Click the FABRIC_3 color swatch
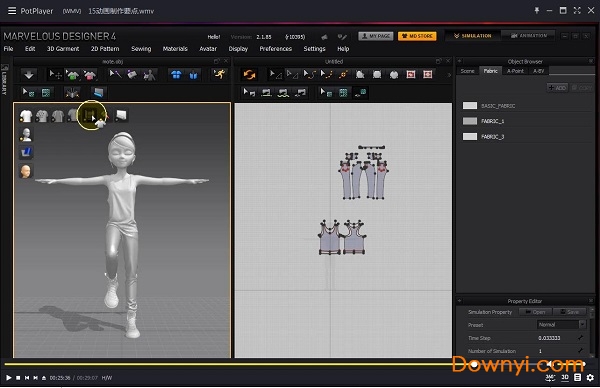The image size is (600, 388). (x=470, y=136)
